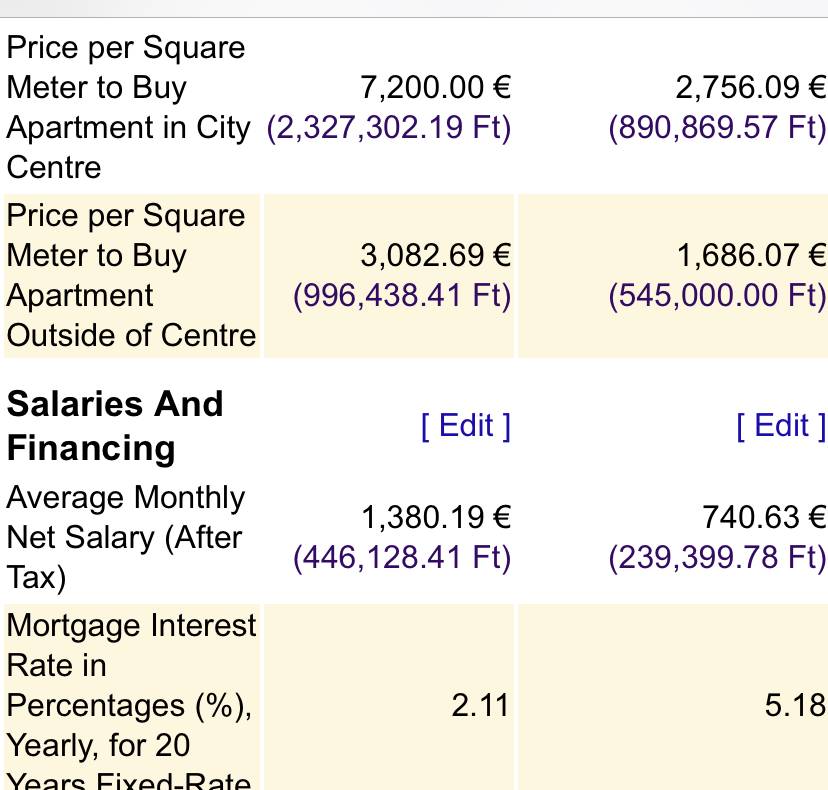Select the 446,128.41 Ft salary value
The image size is (828, 790).
coord(402,557)
